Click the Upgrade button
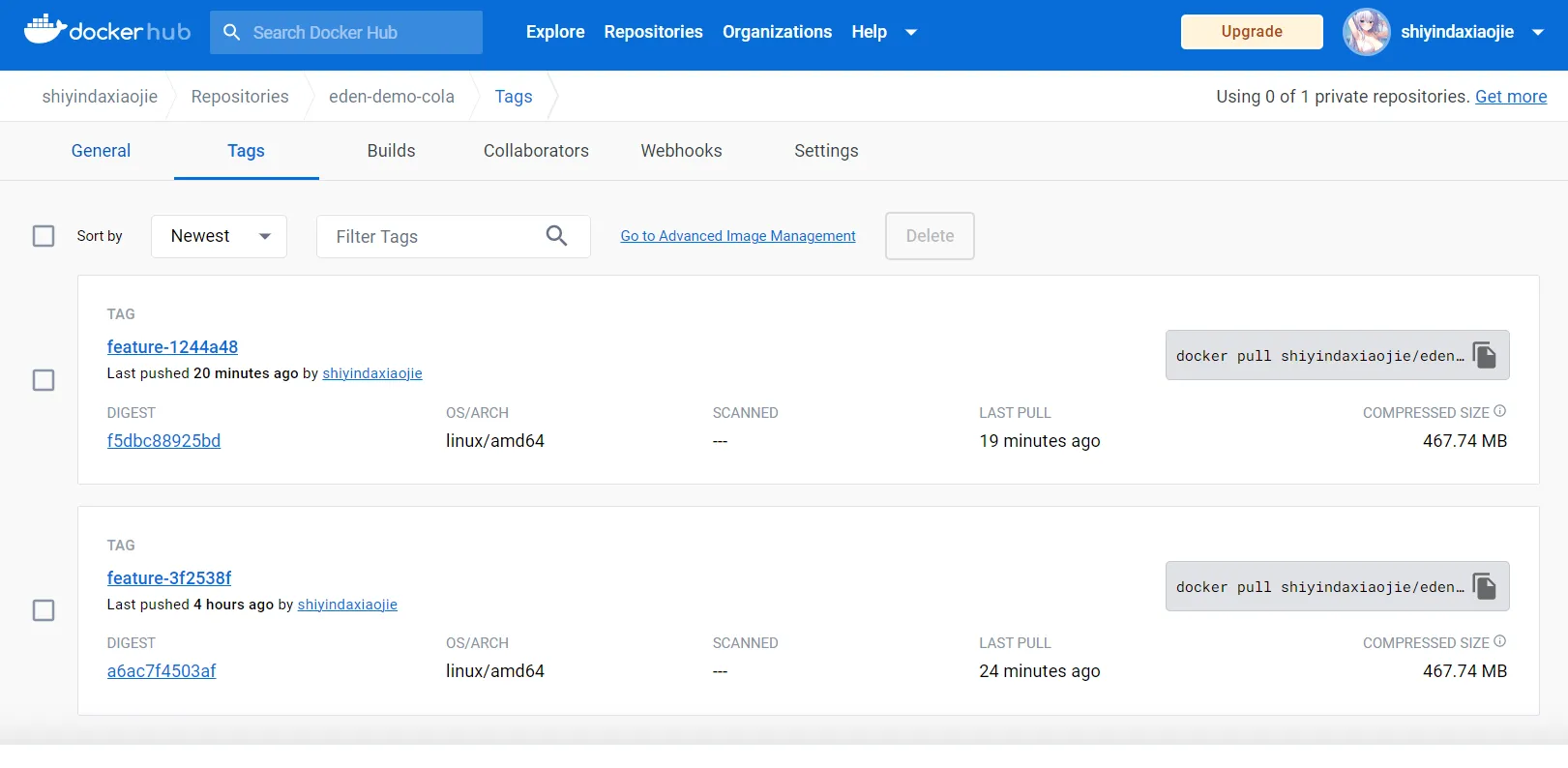The height and width of the screenshot is (768, 1568). [x=1252, y=32]
